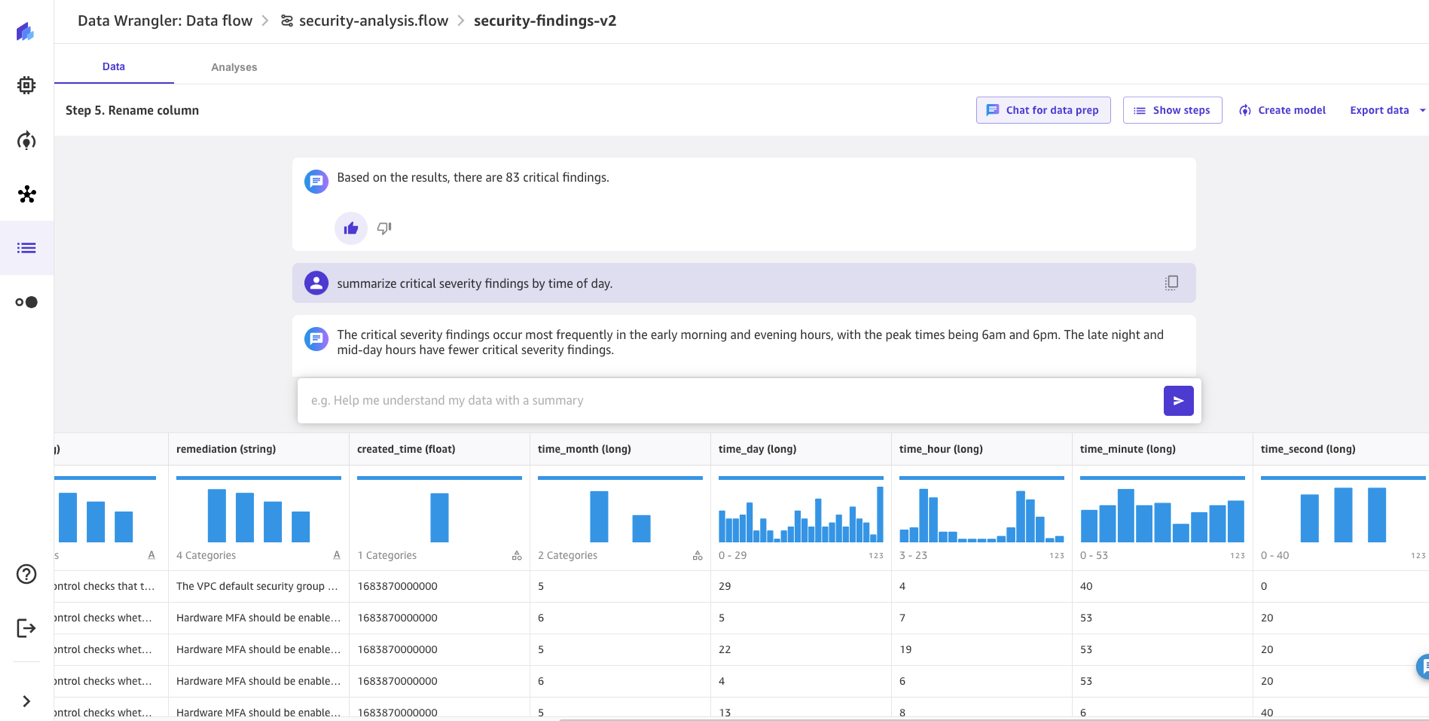Switch to the Data tab
Viewport: 1429px width, 721px height.
pyautogui.click(x=114, y=66)
